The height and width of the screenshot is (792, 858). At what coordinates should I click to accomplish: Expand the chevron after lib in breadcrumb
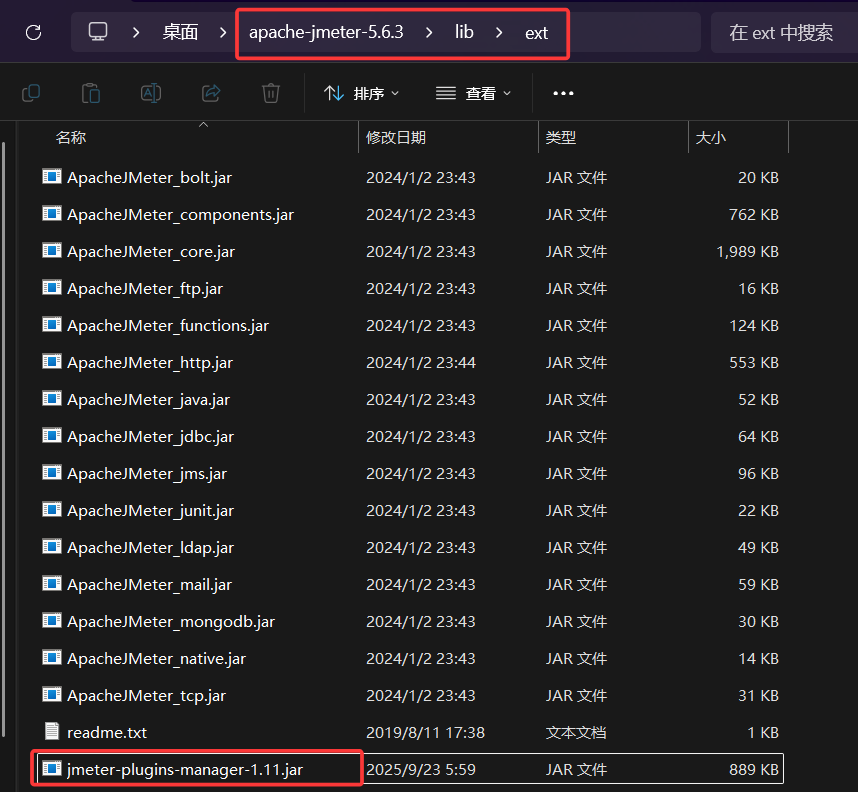(x=499, y=33)
